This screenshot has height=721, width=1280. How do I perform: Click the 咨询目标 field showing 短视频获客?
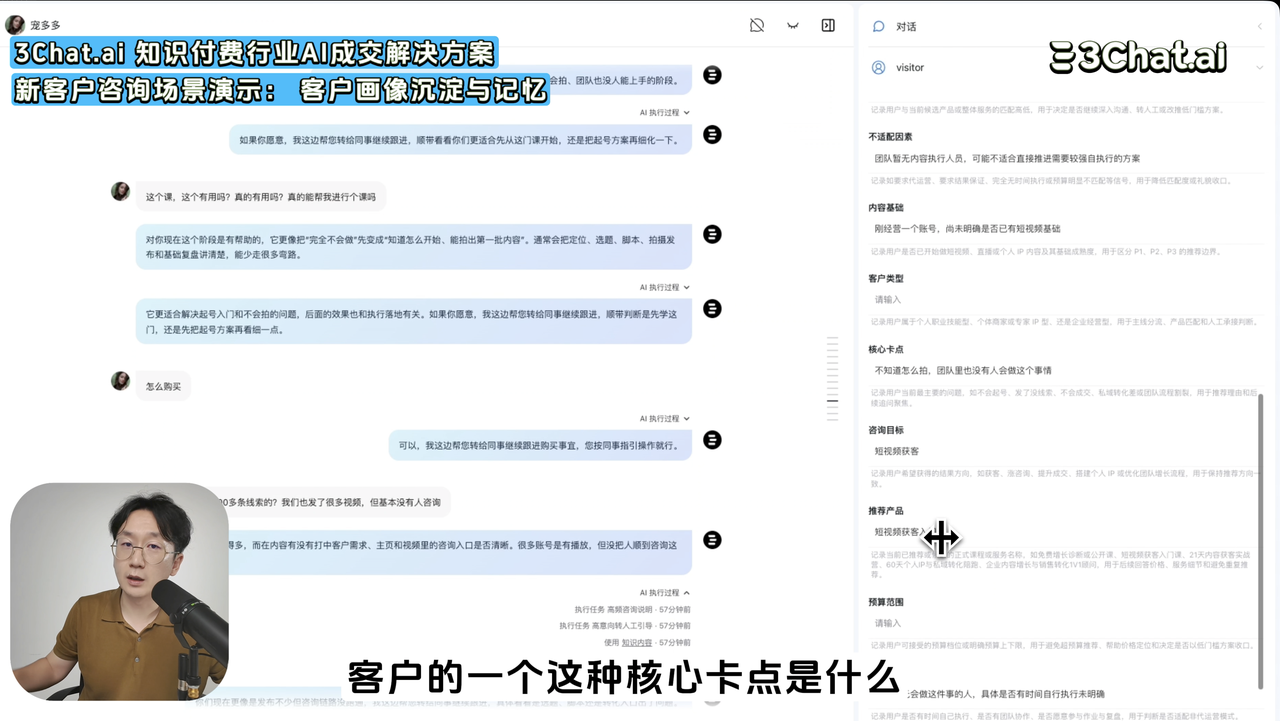(x=1066, y=451)
